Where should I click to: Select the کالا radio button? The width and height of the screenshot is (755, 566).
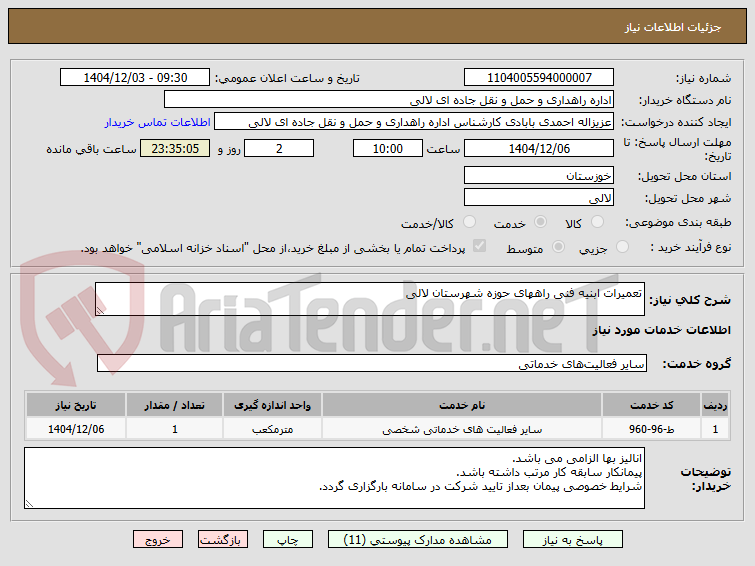click(x=597, y=222)
